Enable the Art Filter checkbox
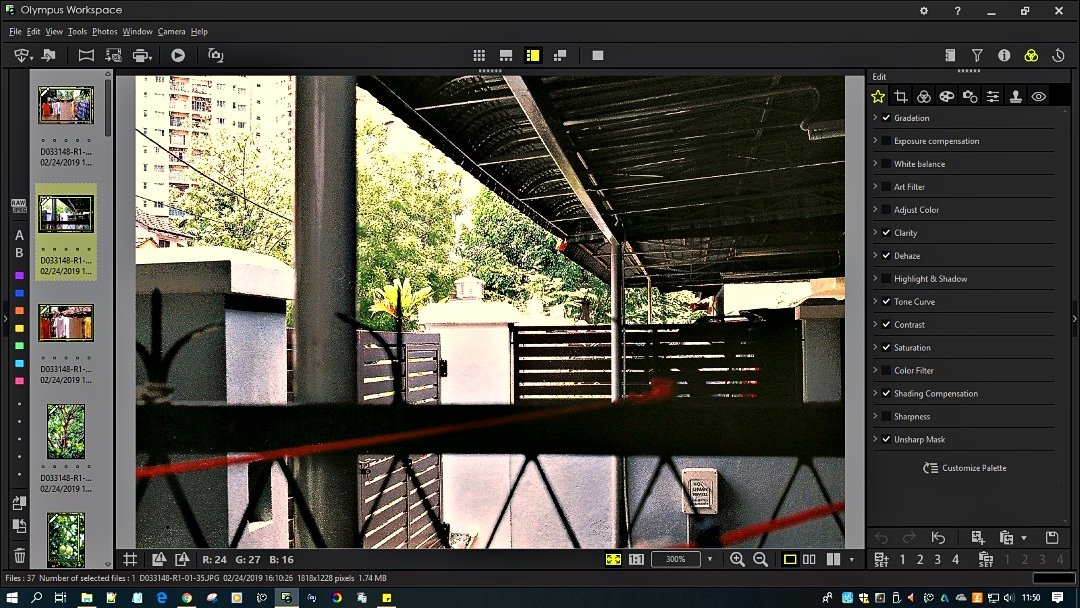Viewport: 1080px width, 608px height. pos(886,187)
